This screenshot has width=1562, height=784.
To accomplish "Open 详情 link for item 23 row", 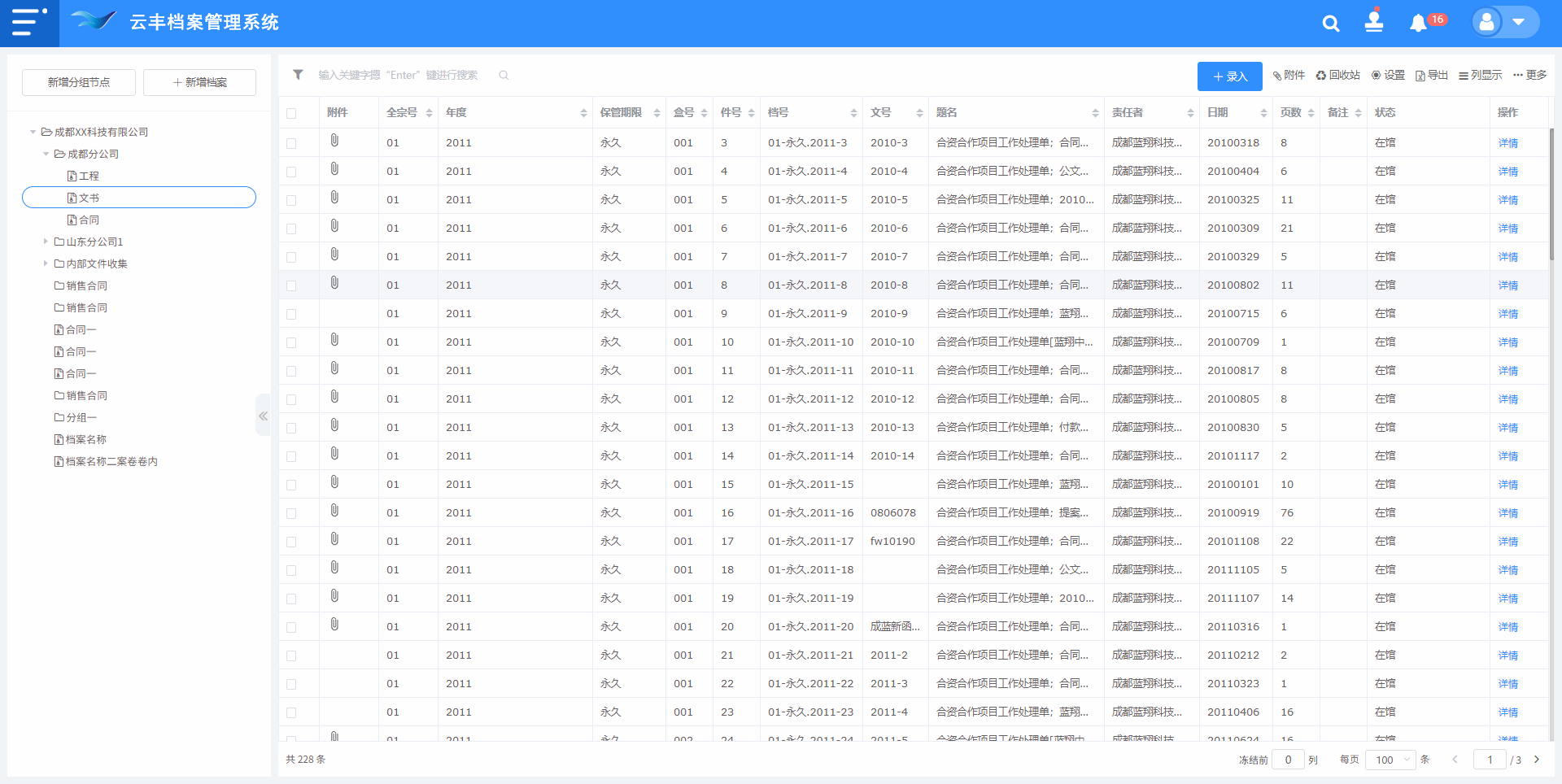I will (1508, 712).
